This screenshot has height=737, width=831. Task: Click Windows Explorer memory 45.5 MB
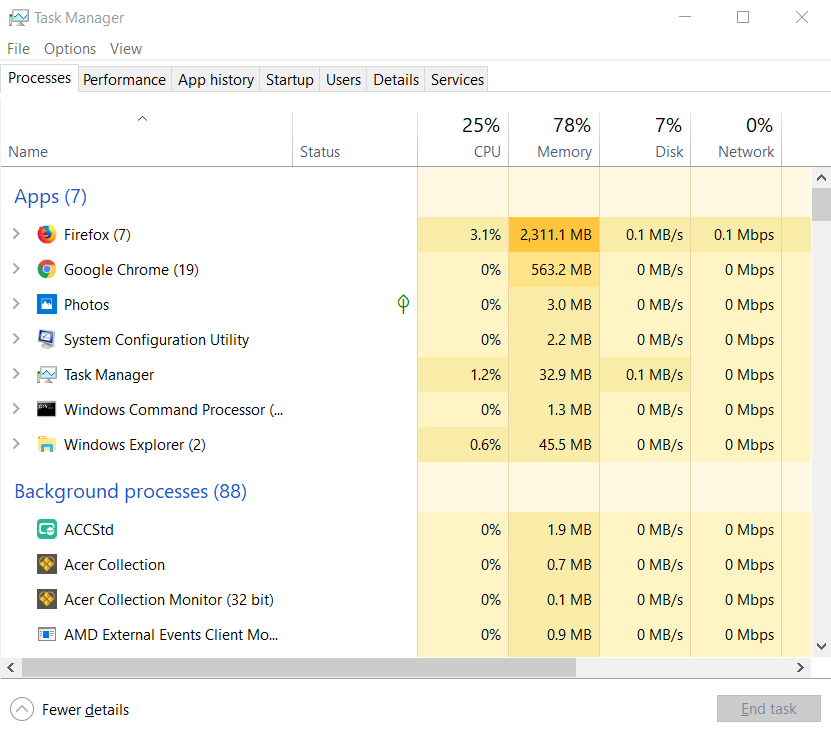pos(565,445)
